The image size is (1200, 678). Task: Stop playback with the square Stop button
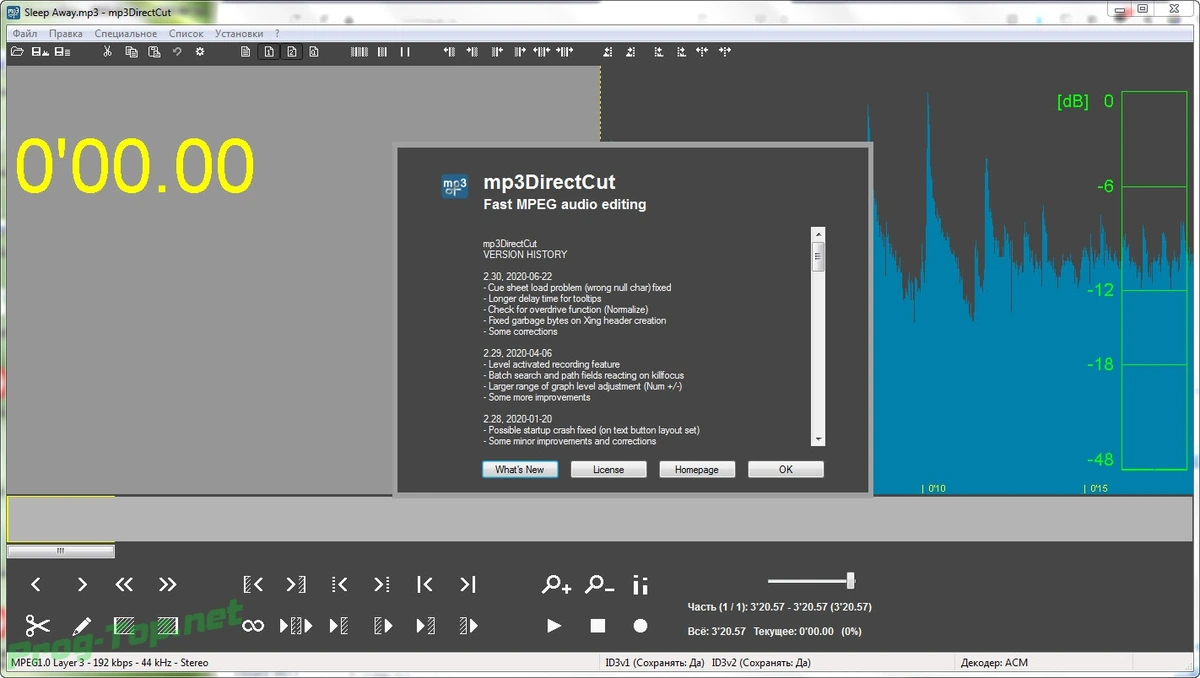point(598,626)
